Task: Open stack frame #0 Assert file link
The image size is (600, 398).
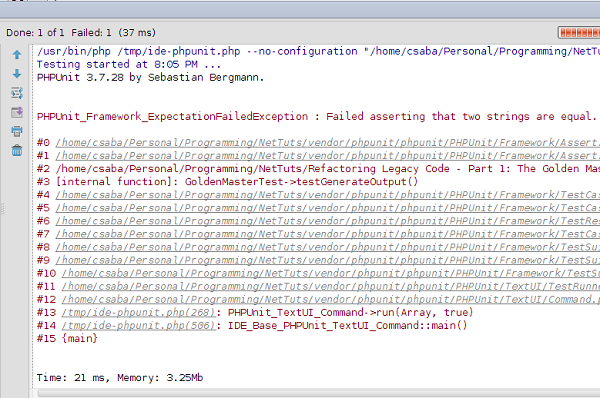Action: pos(328,143)
